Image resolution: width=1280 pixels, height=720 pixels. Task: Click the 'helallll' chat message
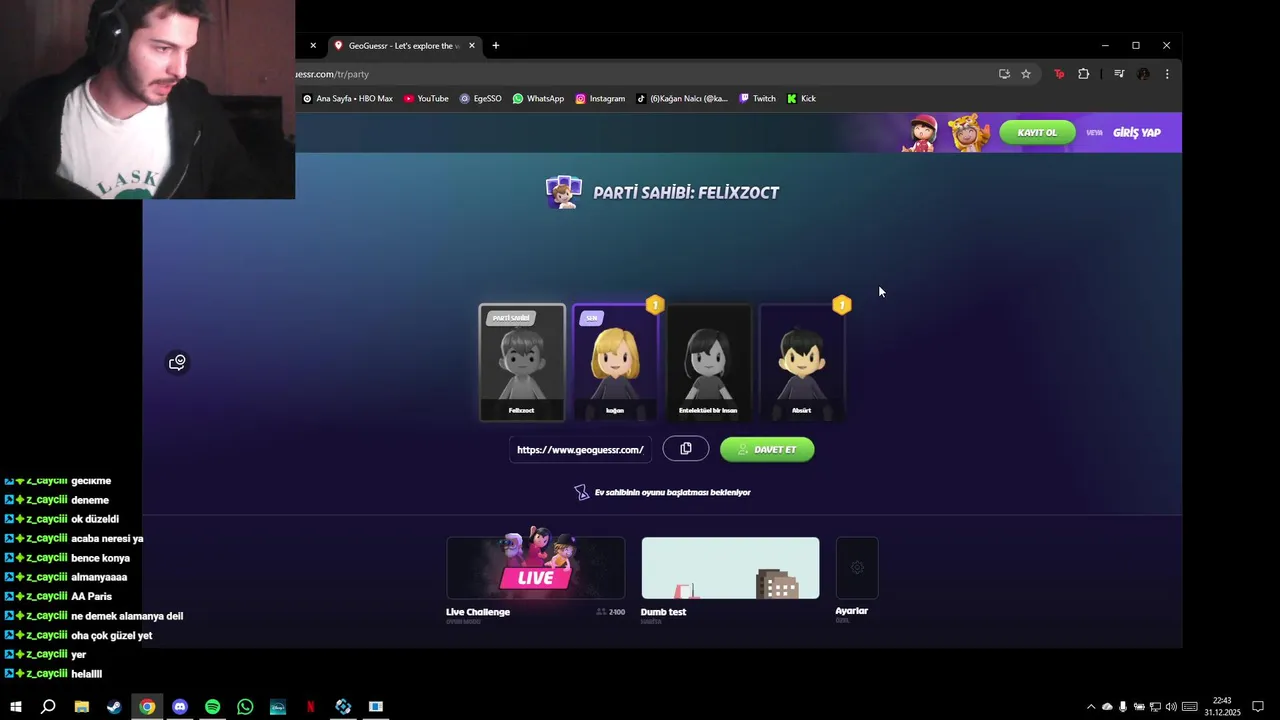tap(87, 674)
